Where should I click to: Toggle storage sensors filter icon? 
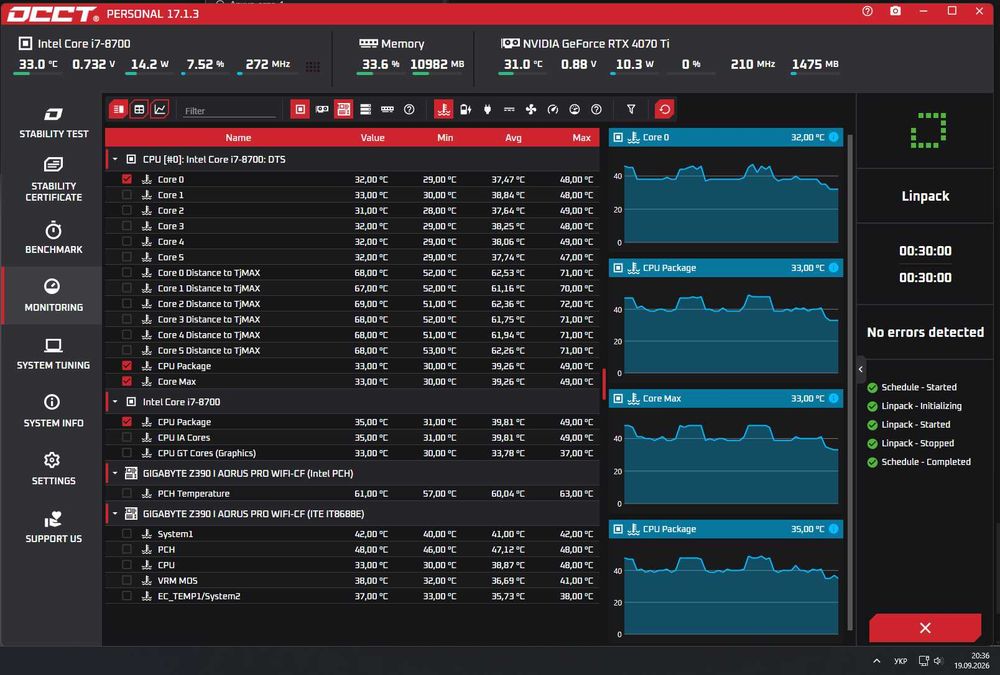point(365,109)
